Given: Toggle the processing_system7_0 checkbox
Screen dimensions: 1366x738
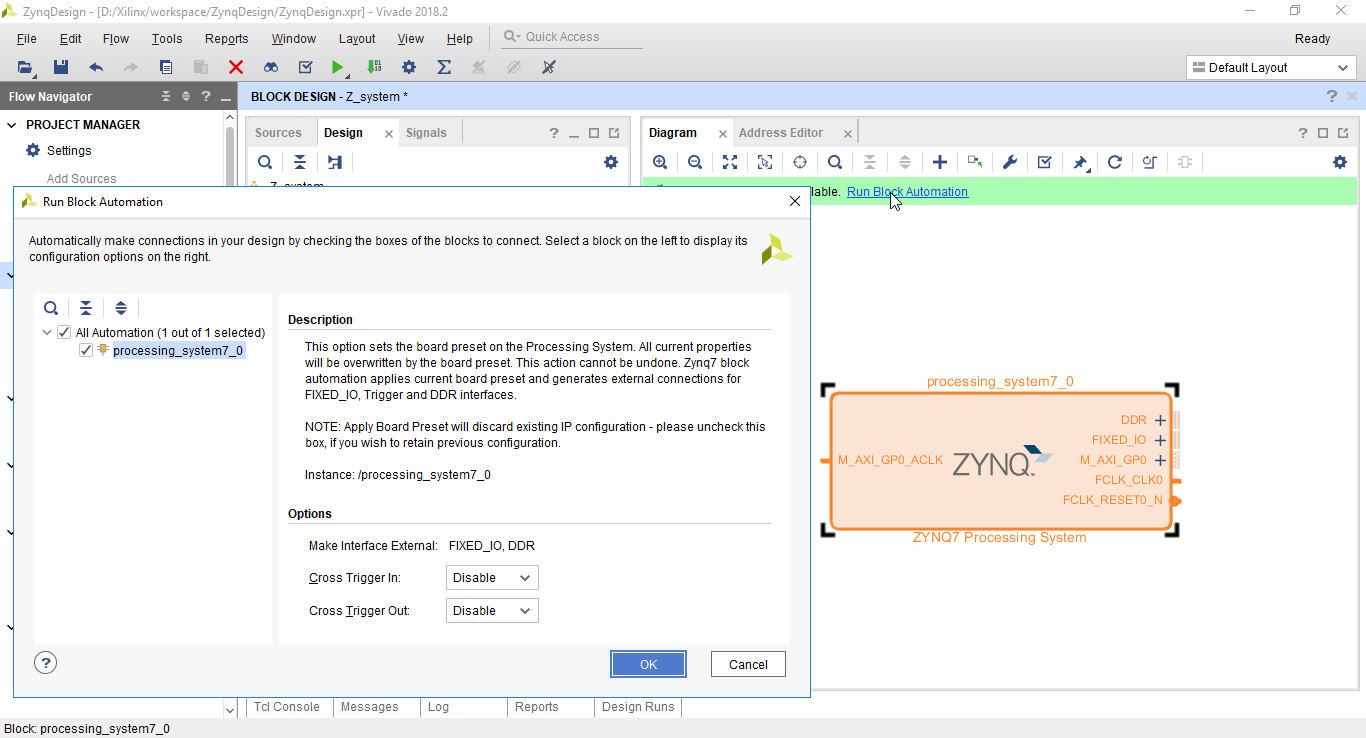Looking at the screenshot, I should (86, 350).
